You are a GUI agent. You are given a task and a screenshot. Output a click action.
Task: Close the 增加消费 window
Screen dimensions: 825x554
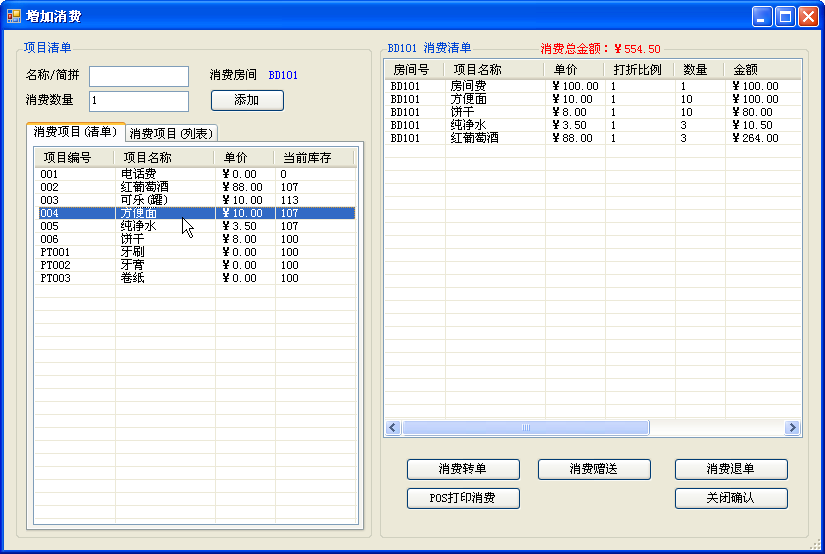[x=808, y=16]
